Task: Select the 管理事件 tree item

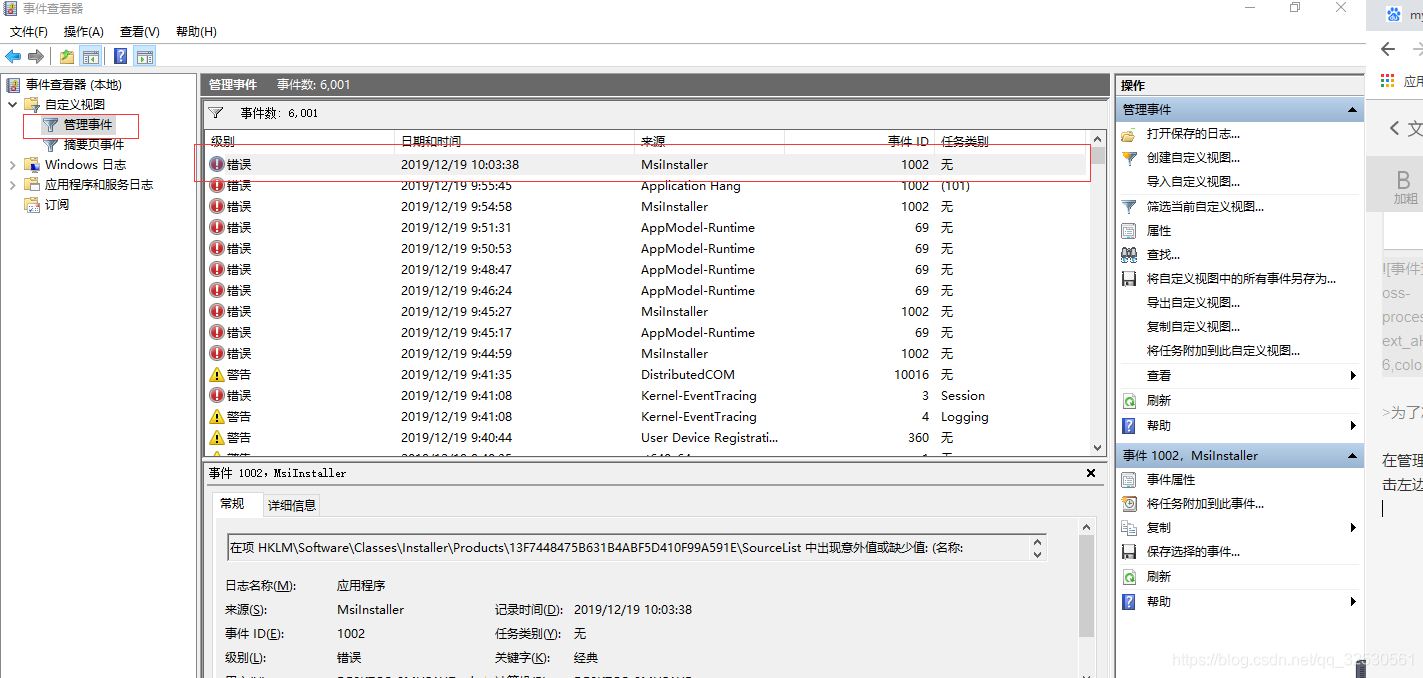Action: click(x=88, y=125)
